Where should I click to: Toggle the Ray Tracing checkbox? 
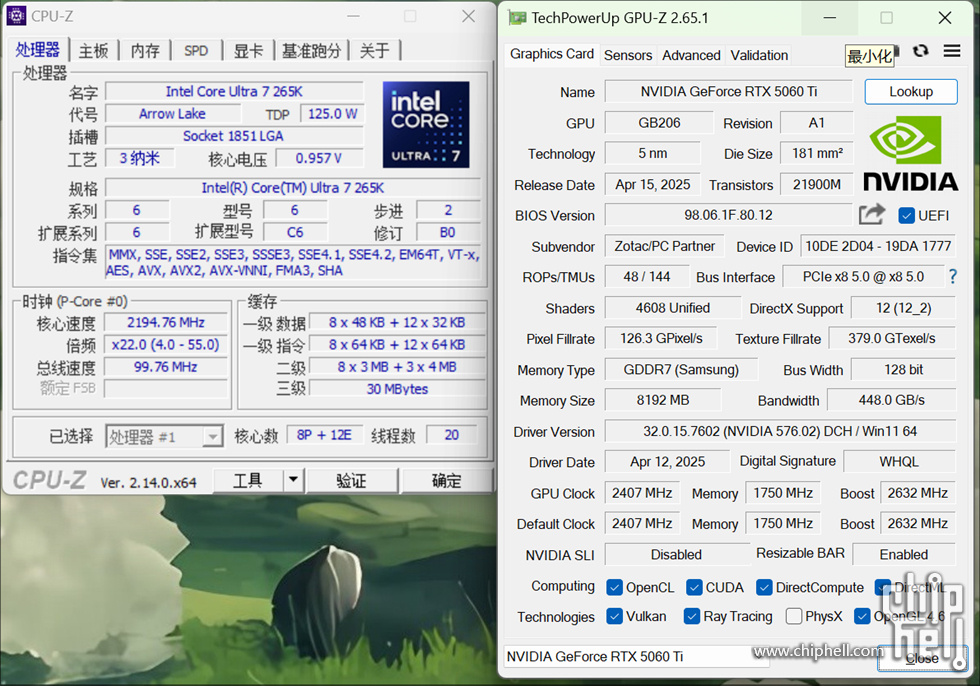point(691,616)
